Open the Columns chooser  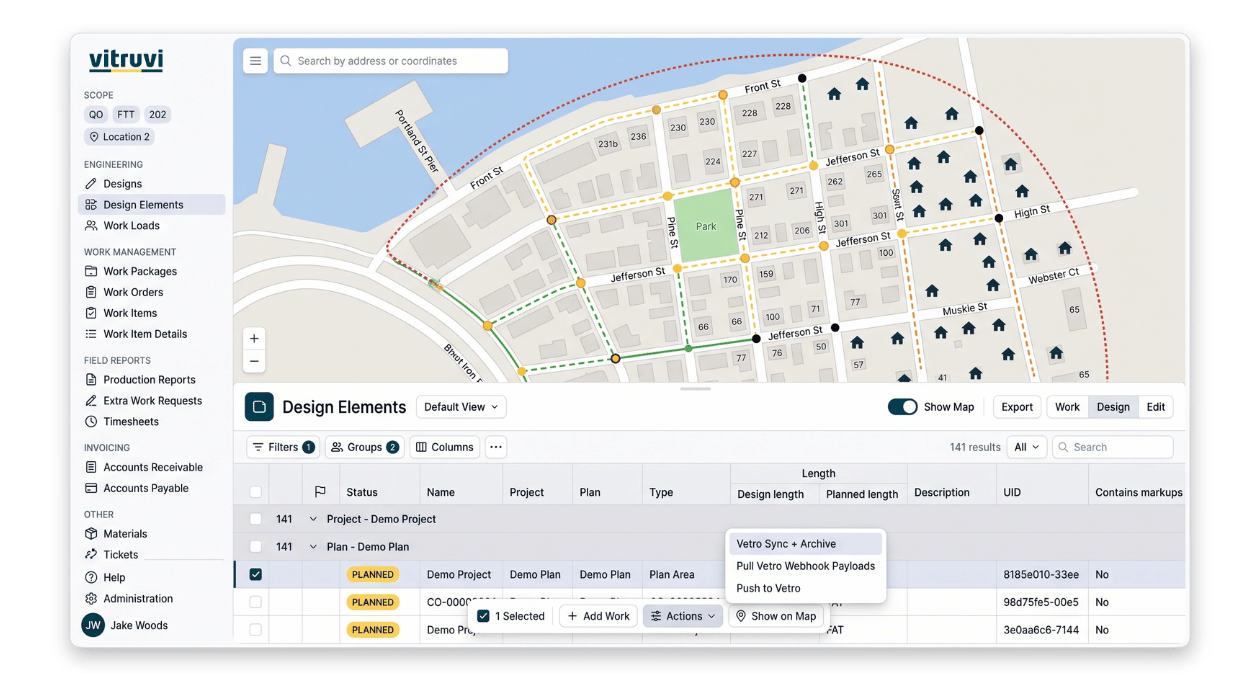pos(444,447)
